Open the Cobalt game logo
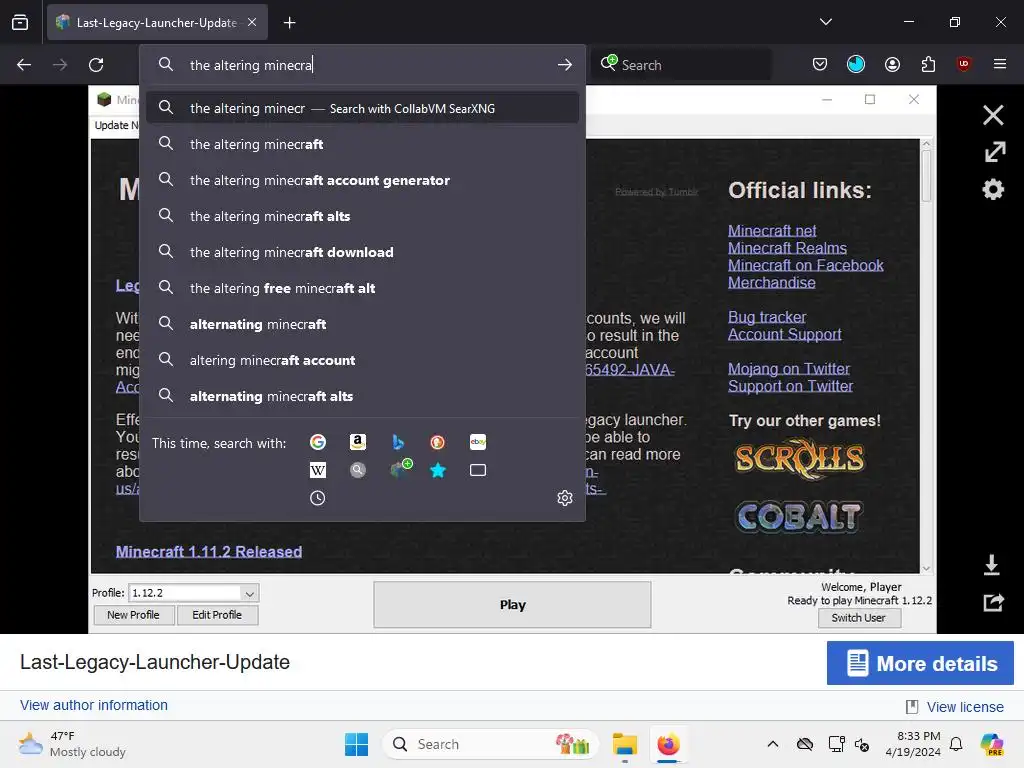The width and height of the screenshot is (1024, 768). pyautogui.click(x=799, y=517)
